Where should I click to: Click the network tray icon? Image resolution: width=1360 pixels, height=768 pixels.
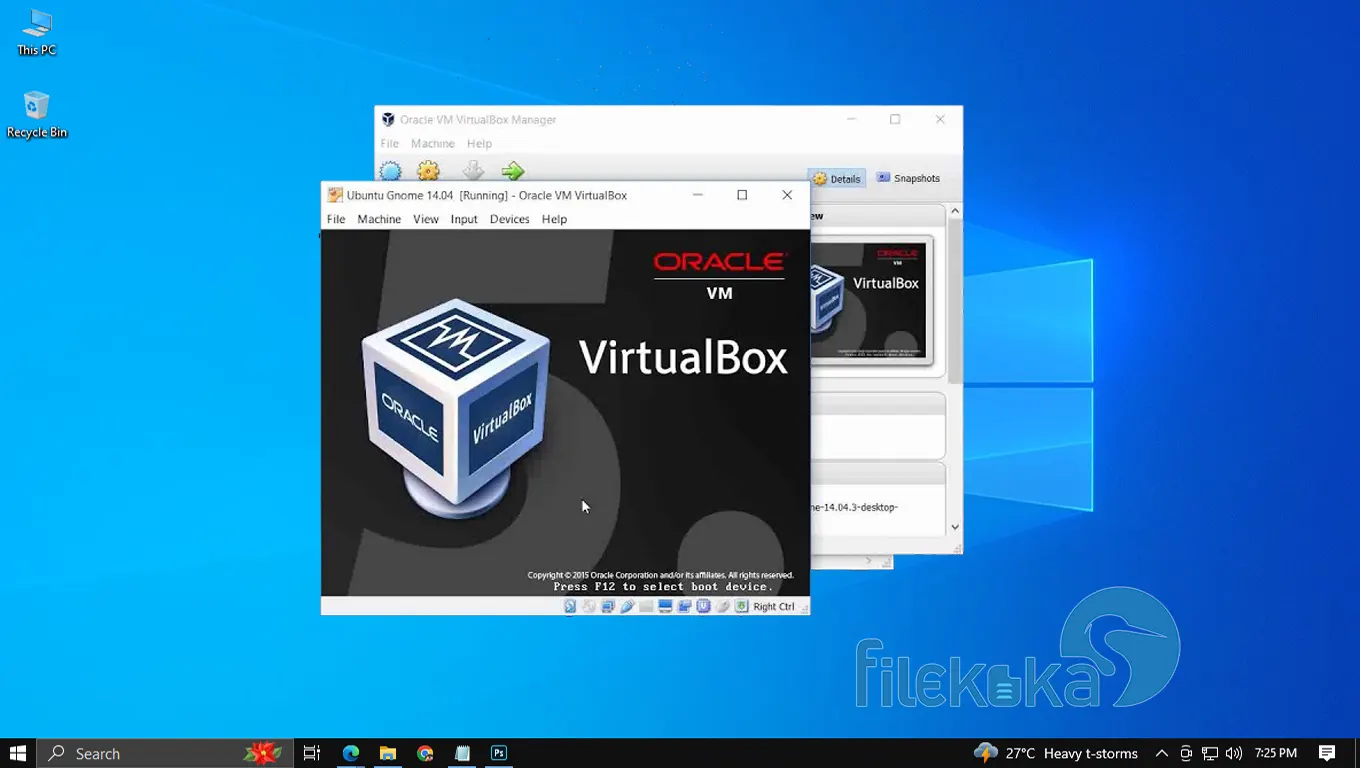1210,753
